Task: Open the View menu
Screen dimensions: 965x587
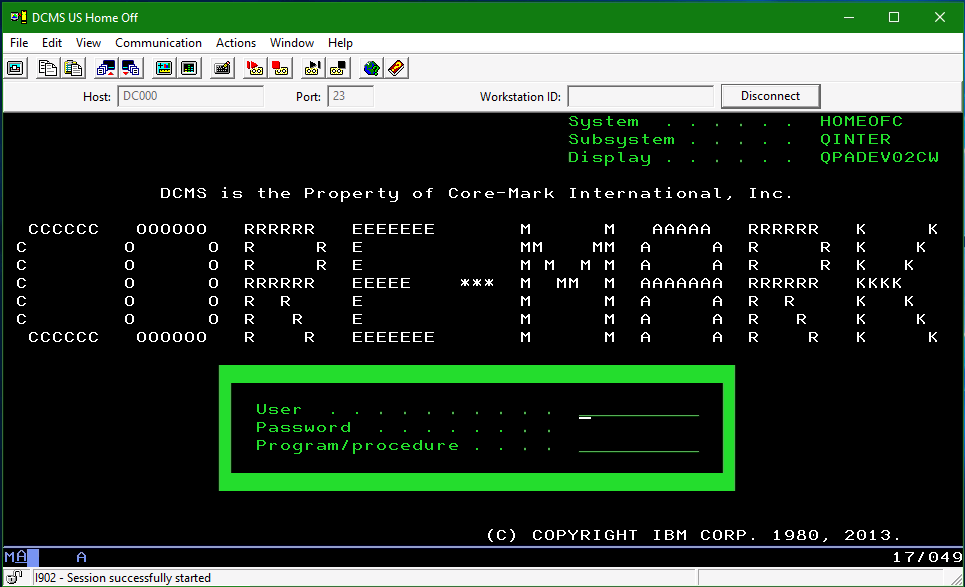Action: 88,42
